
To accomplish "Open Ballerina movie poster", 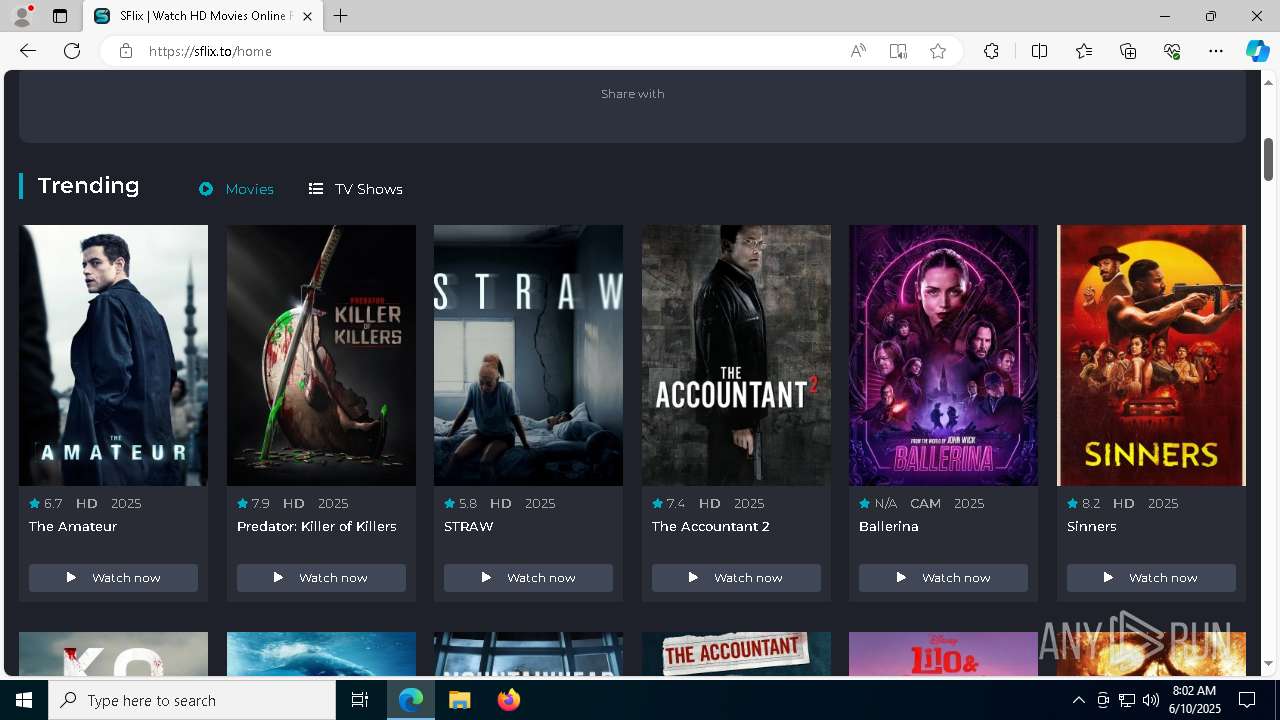I will 943,355.
